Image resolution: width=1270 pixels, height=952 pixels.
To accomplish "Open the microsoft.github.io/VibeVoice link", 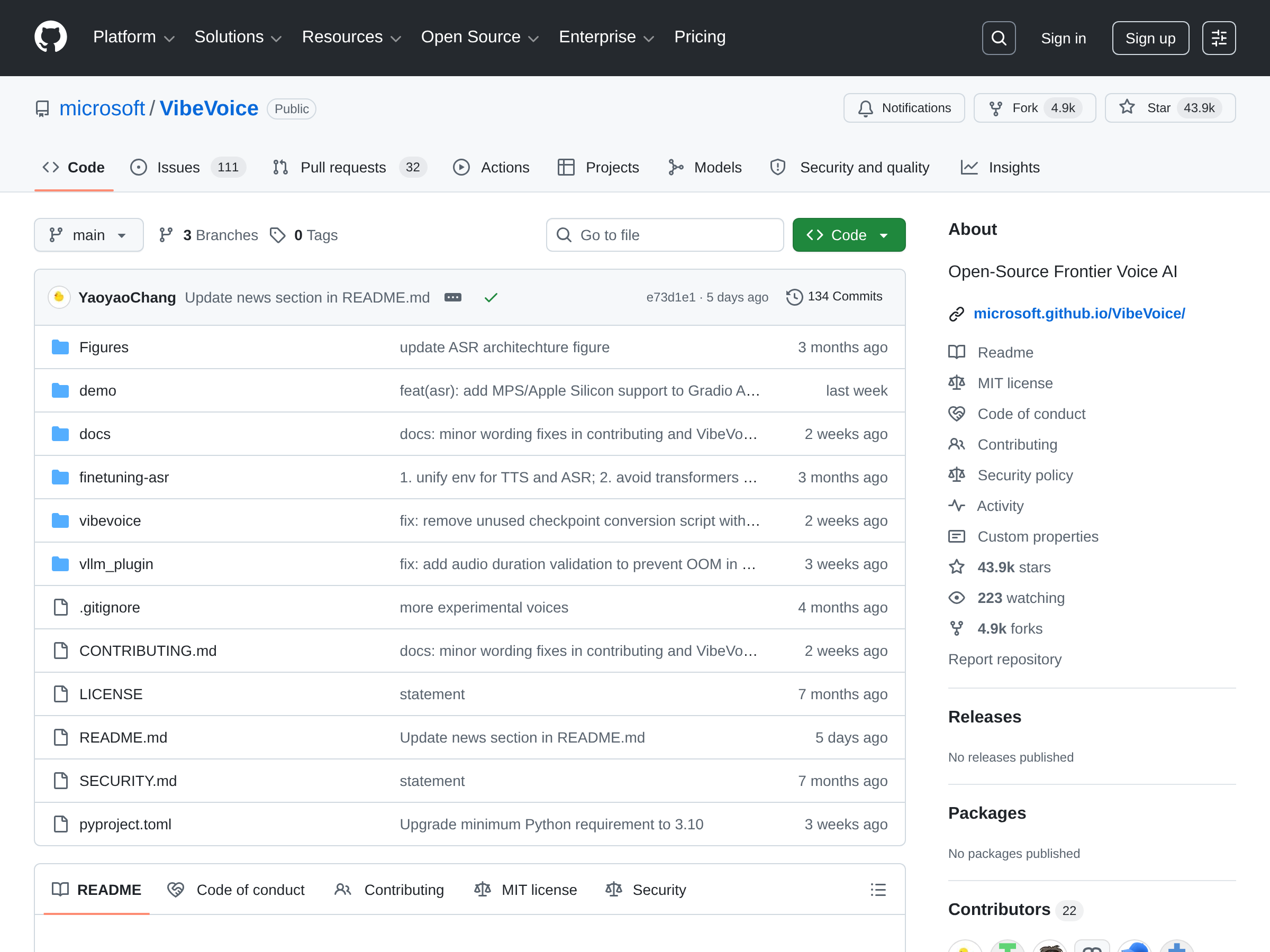I will coord(1079,313).
